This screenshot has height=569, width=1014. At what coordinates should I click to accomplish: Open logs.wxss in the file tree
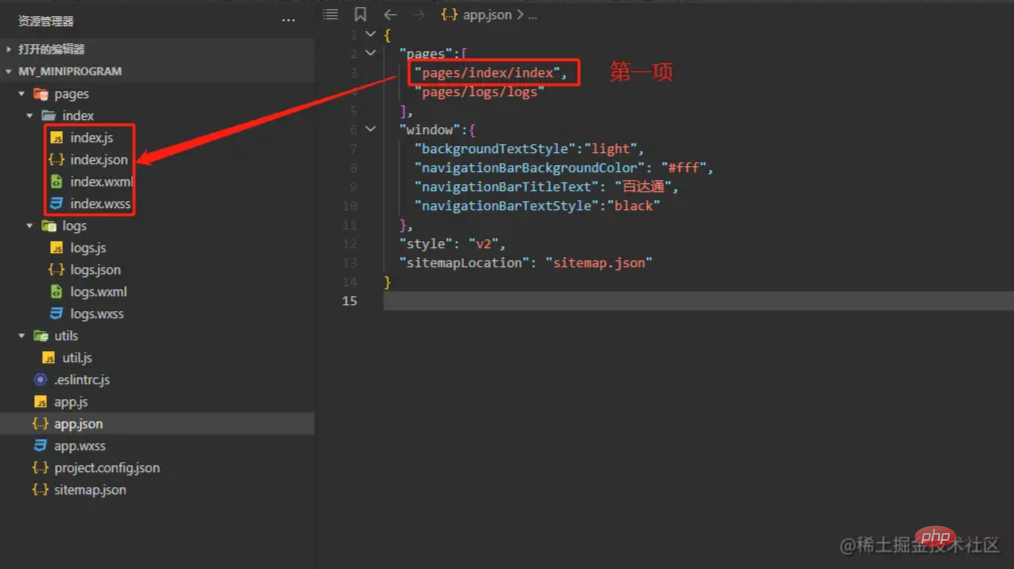click(x=97, y=314)
